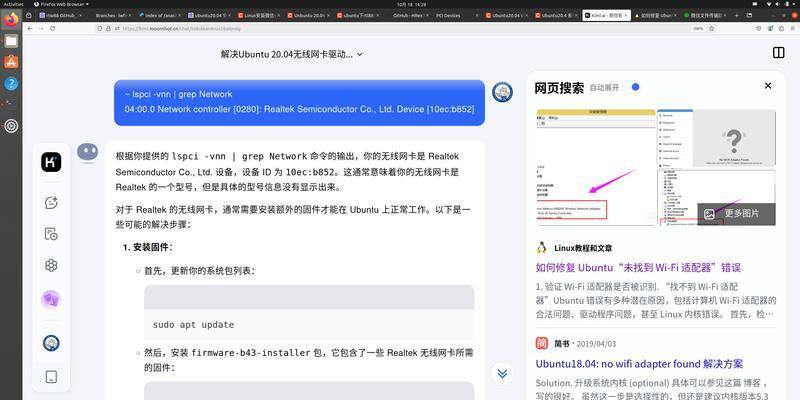Jump to bottom with double-chevron button
Screen dimensions: 800x400
coord(502,374)
